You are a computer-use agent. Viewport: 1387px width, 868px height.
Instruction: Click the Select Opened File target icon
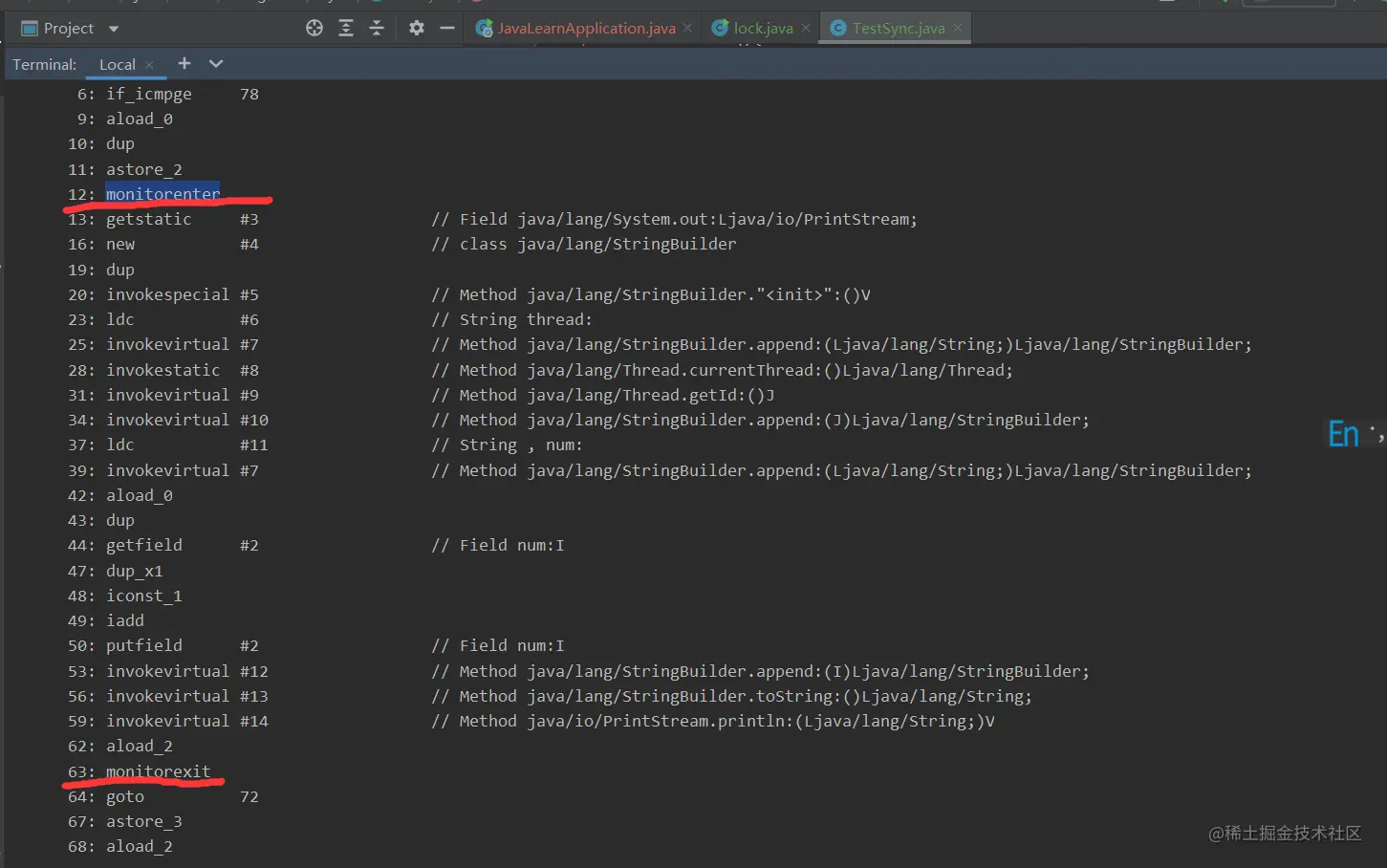tap(314, 29)
